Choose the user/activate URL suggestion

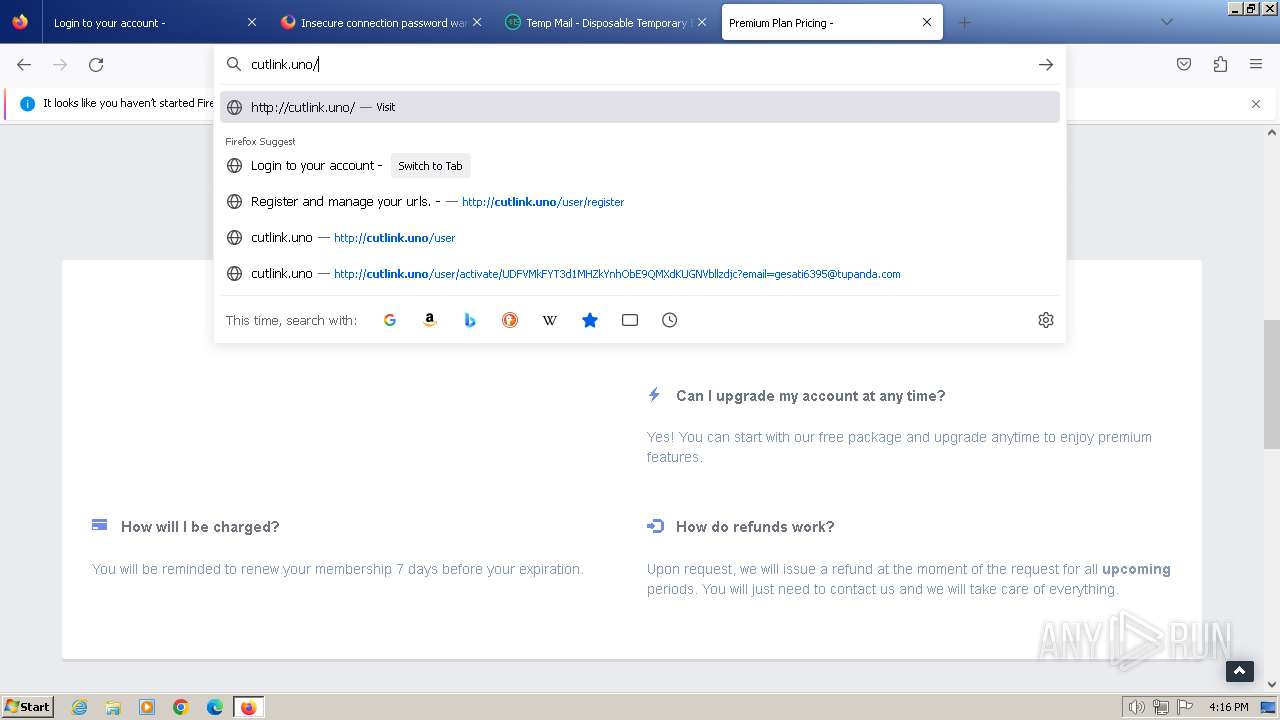point(640,274)
